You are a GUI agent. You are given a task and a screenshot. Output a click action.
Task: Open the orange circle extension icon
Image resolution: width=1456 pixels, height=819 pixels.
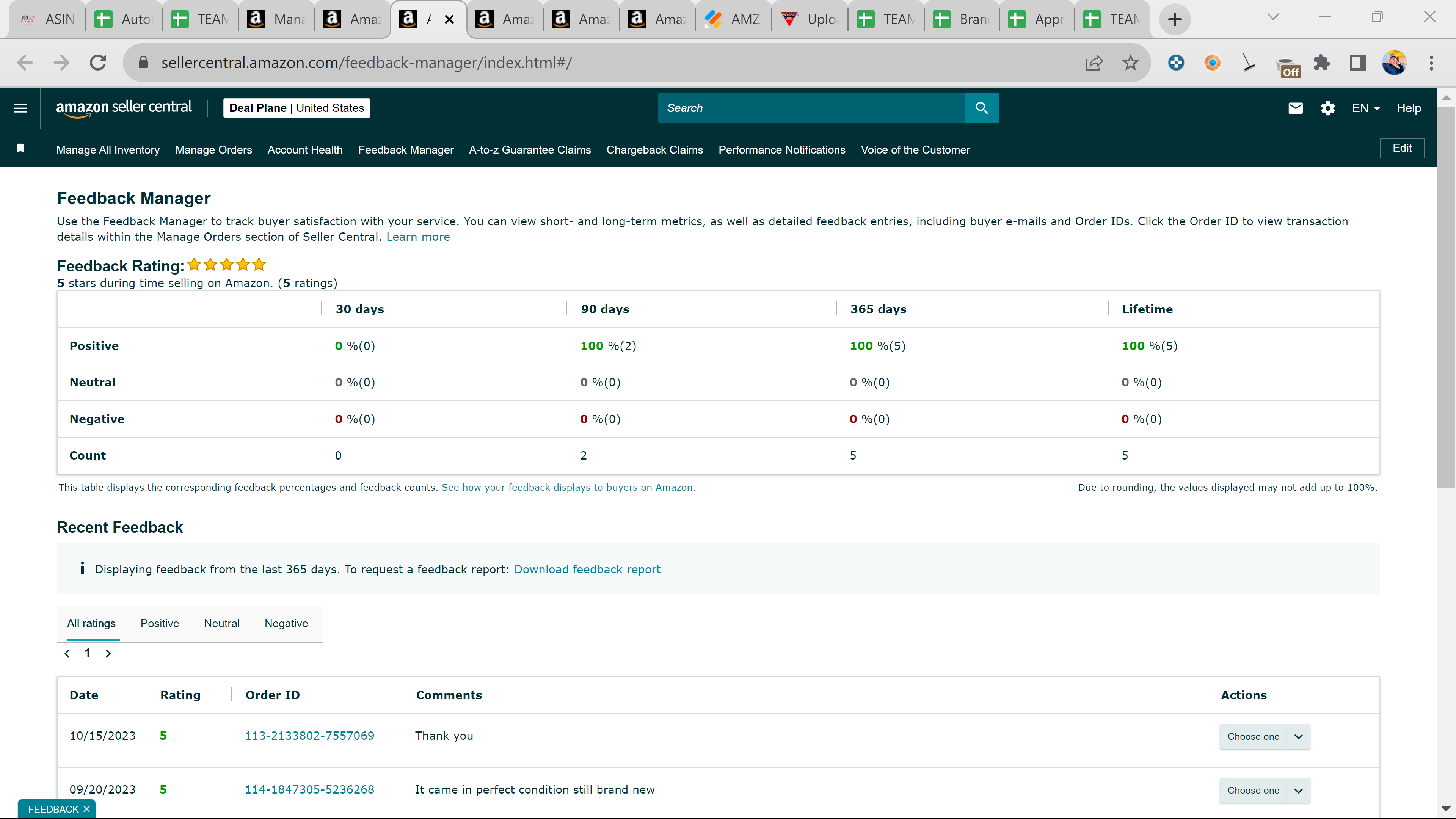point(1213,63)
